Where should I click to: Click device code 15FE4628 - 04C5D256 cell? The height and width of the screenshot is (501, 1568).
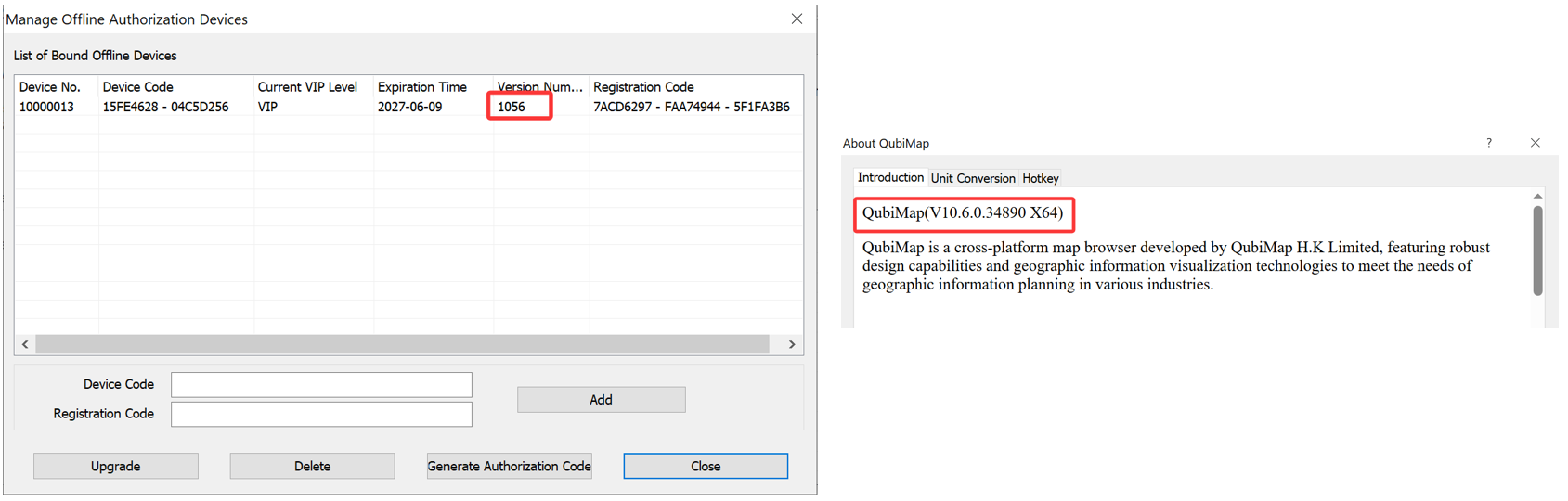[x=165, y=107]
